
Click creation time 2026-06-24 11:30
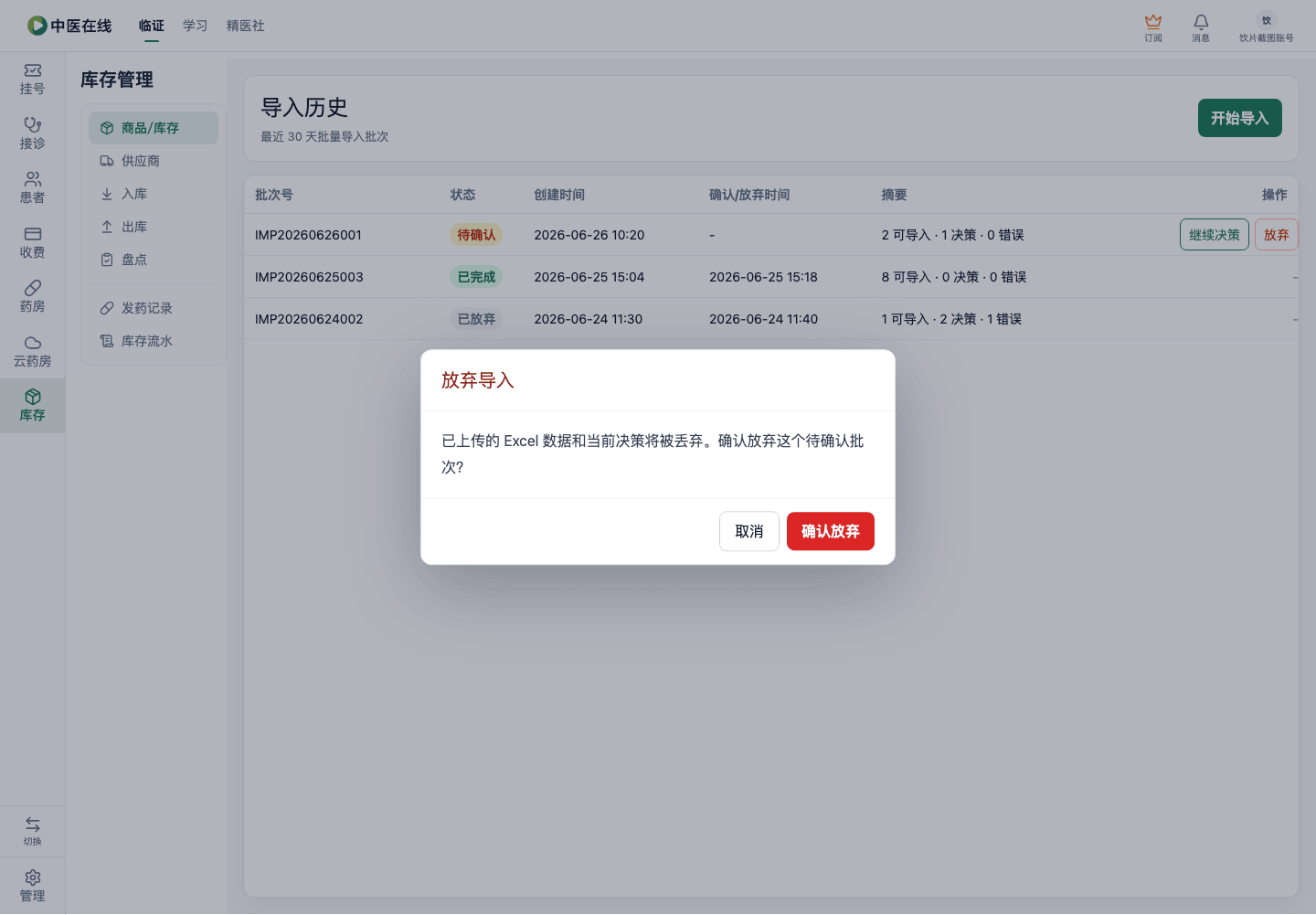coord(589,319)
